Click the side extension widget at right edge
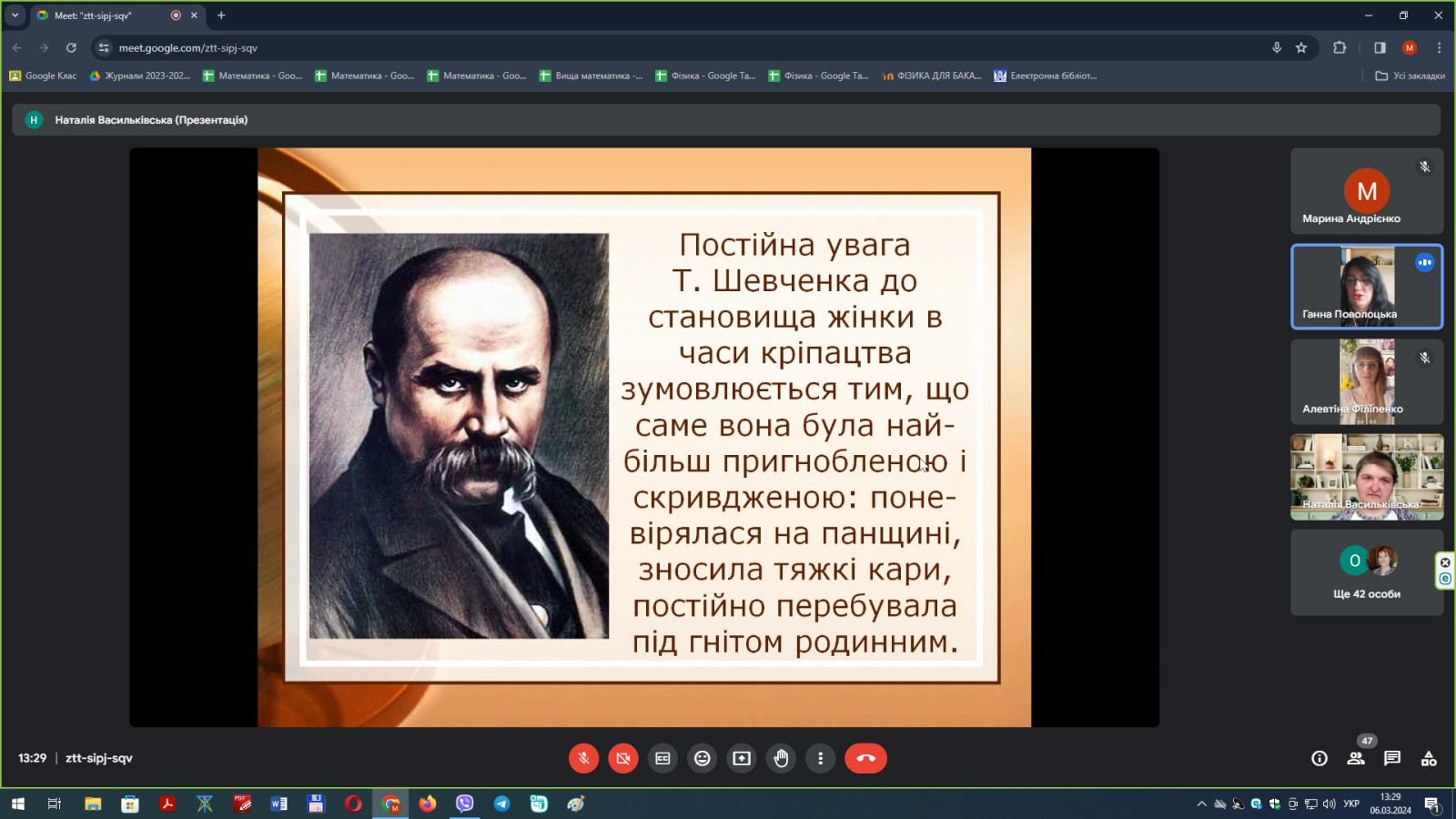This screenshot has height=819, width=1456. coord(1445,571)
